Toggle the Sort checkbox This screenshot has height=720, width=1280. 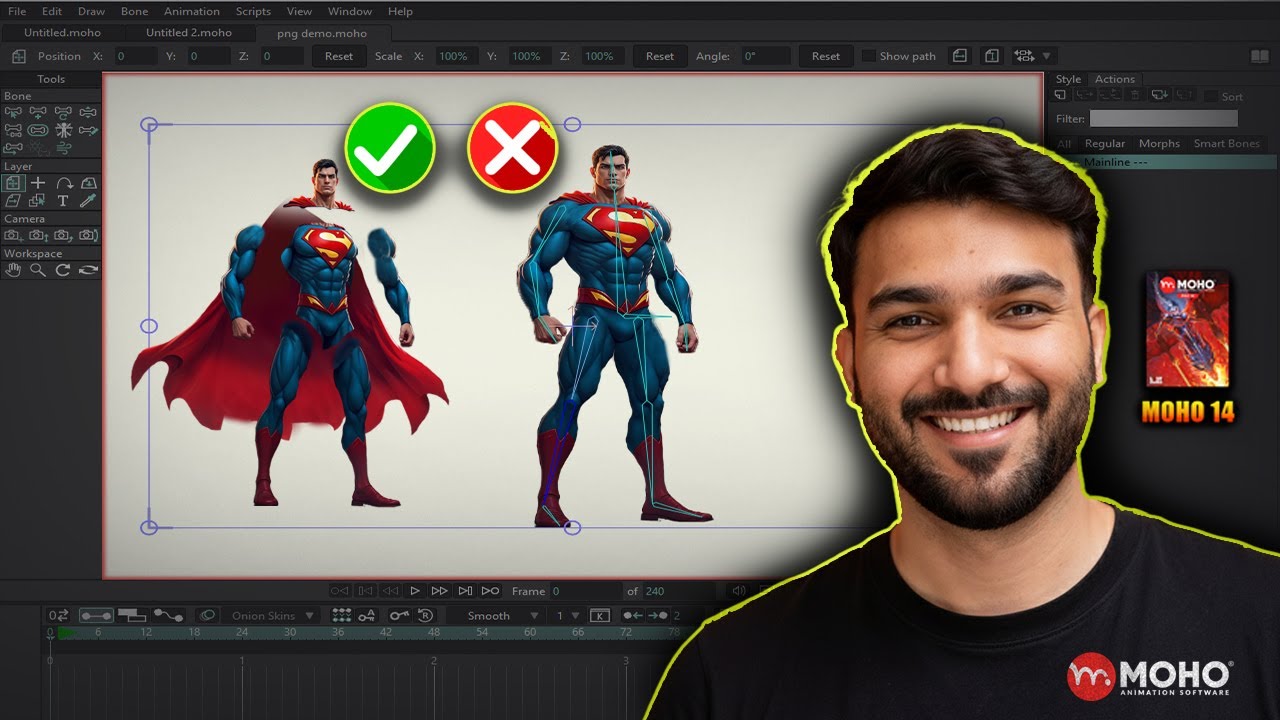click(x=1211, y=96)
